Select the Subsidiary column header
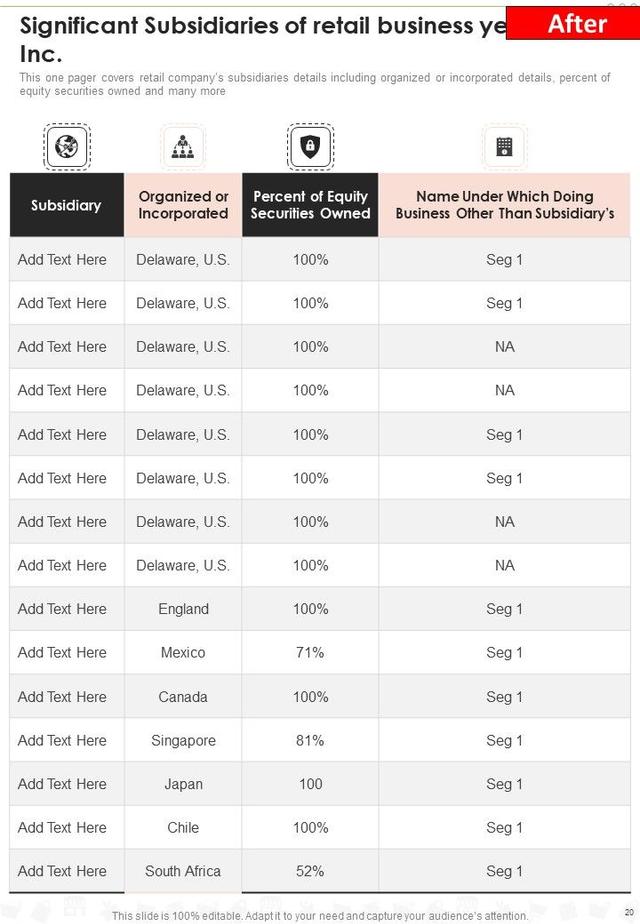This screenshot has width=640, height=924. [66, 205]
